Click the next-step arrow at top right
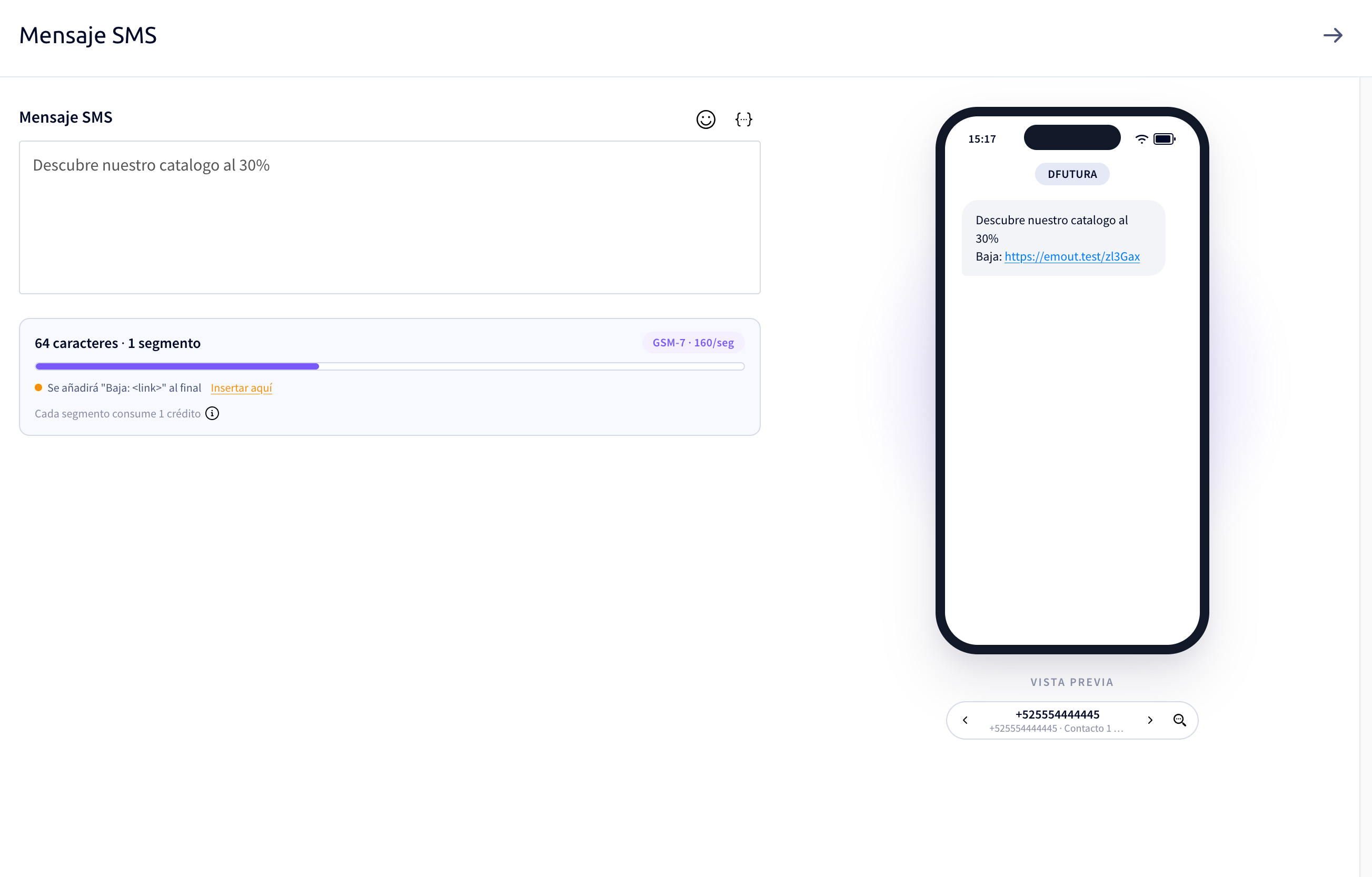 (x=1333, y=35)
